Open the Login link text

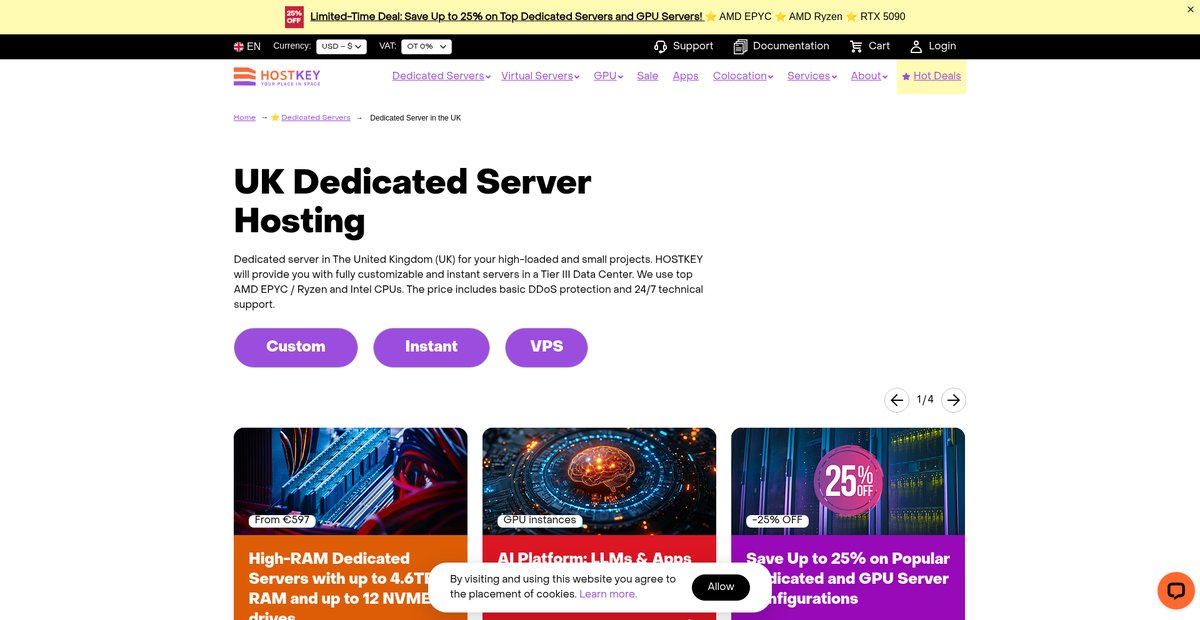[x=942, y=46]
